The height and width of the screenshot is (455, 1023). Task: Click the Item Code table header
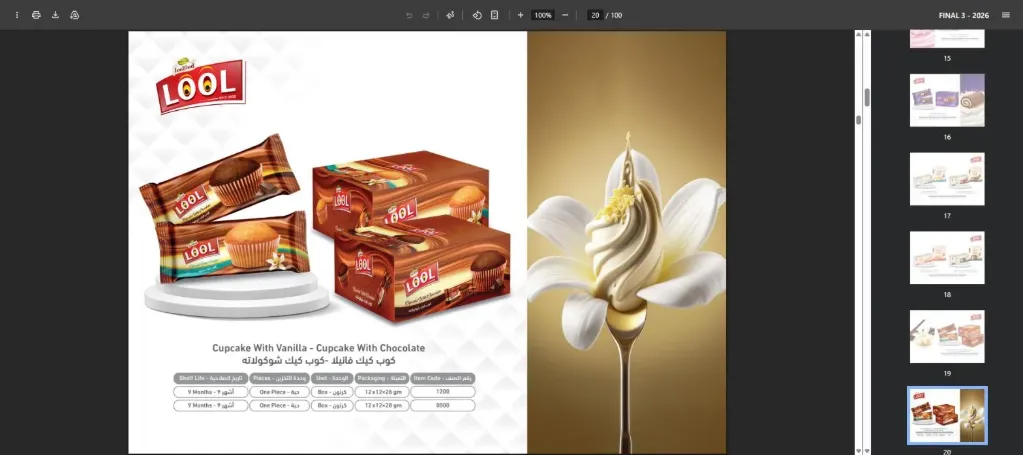tap(444, 378)
